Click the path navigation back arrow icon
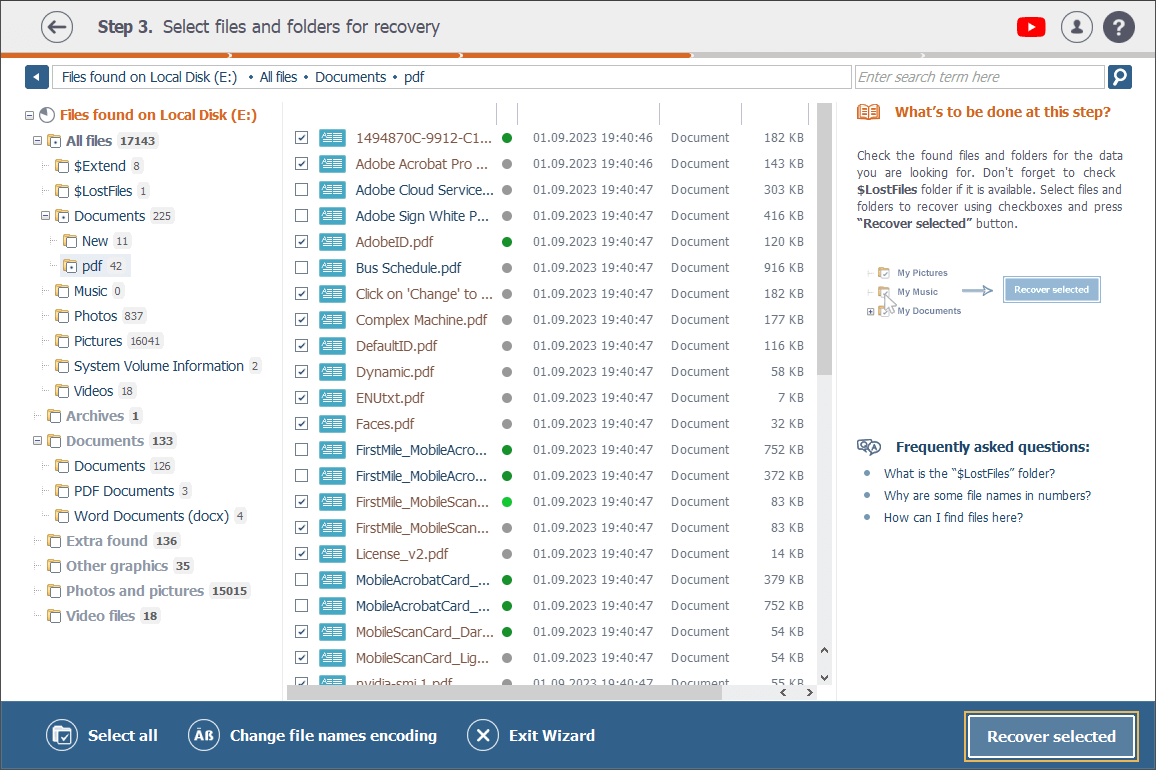The width and height of the screenshot is (1156, 770). click(x=37, y=77)
